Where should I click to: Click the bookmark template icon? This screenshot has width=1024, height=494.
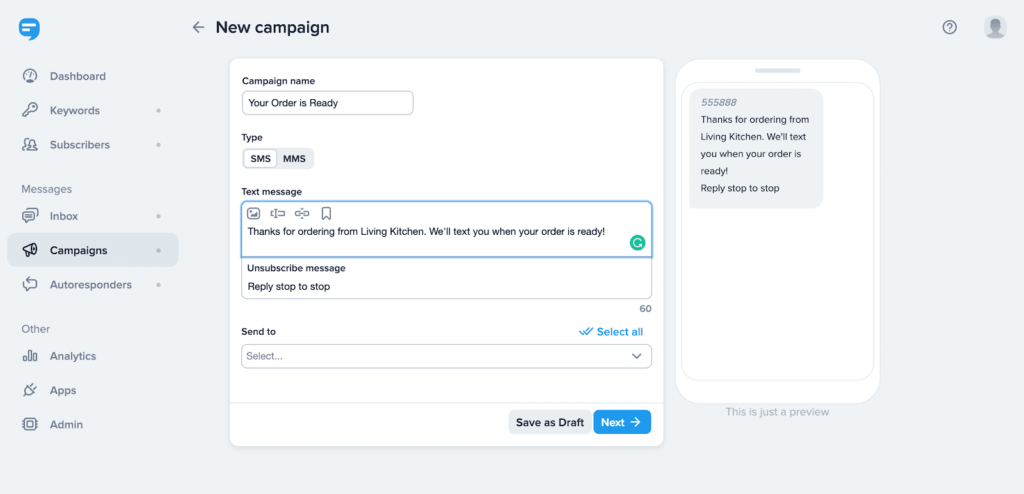point(326,213)
